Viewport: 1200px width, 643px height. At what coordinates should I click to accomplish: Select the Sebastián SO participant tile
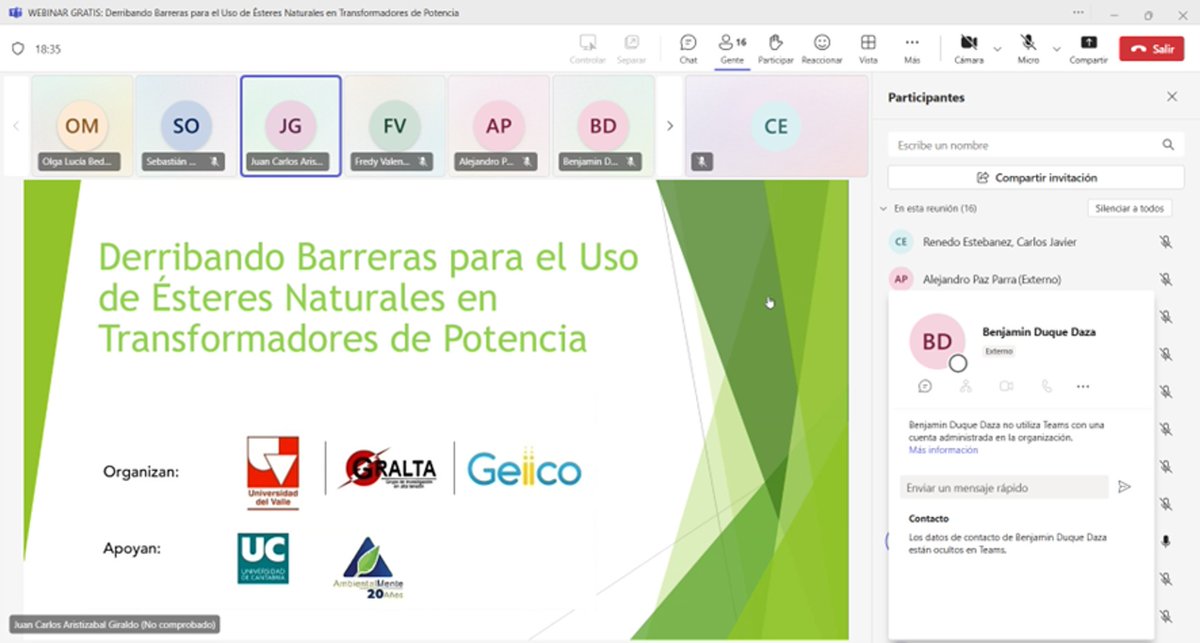pos(186,125)
